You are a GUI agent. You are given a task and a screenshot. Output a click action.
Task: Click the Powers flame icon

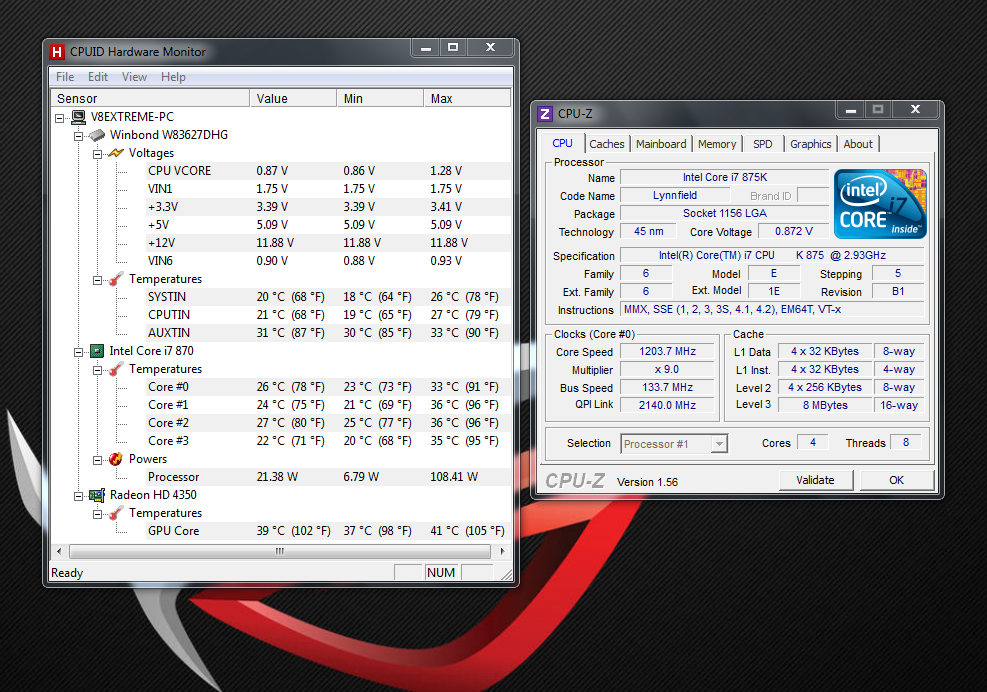coord(116,459)
